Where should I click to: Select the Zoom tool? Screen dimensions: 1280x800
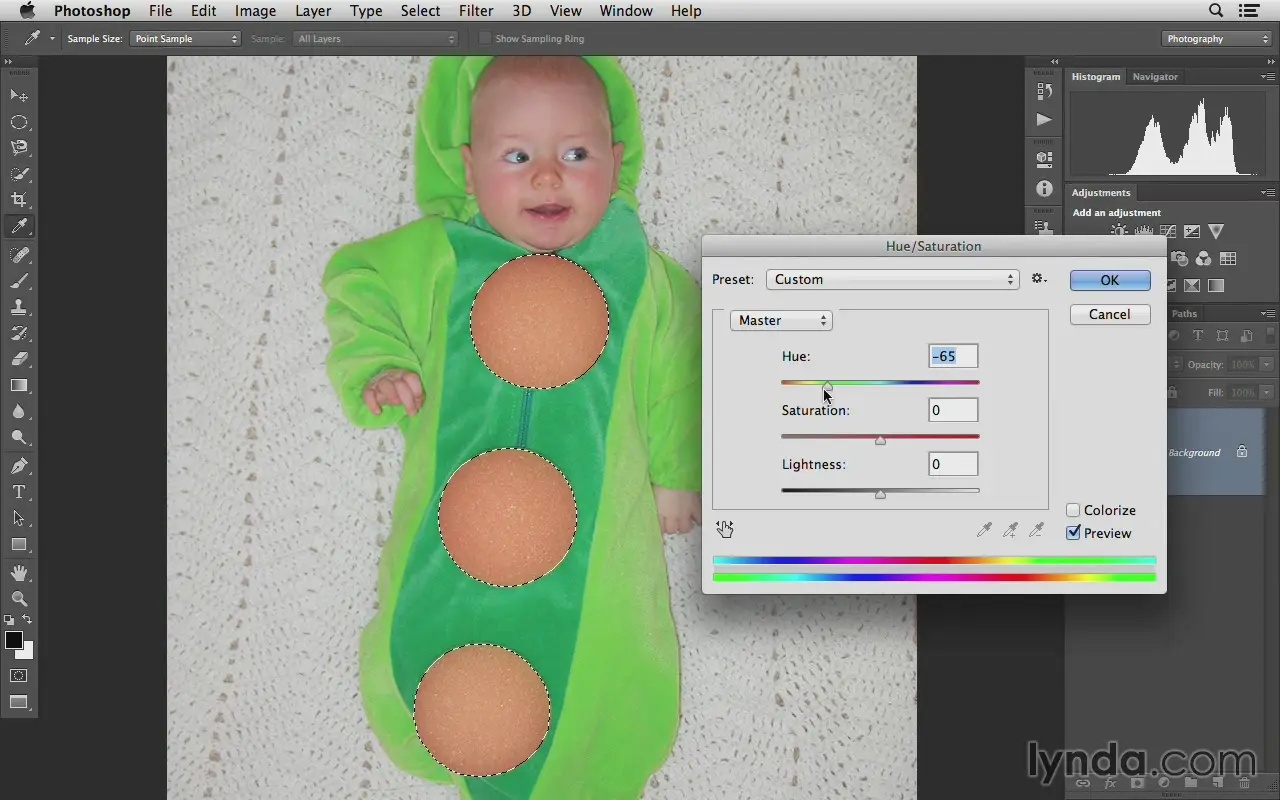pos(19,598)
